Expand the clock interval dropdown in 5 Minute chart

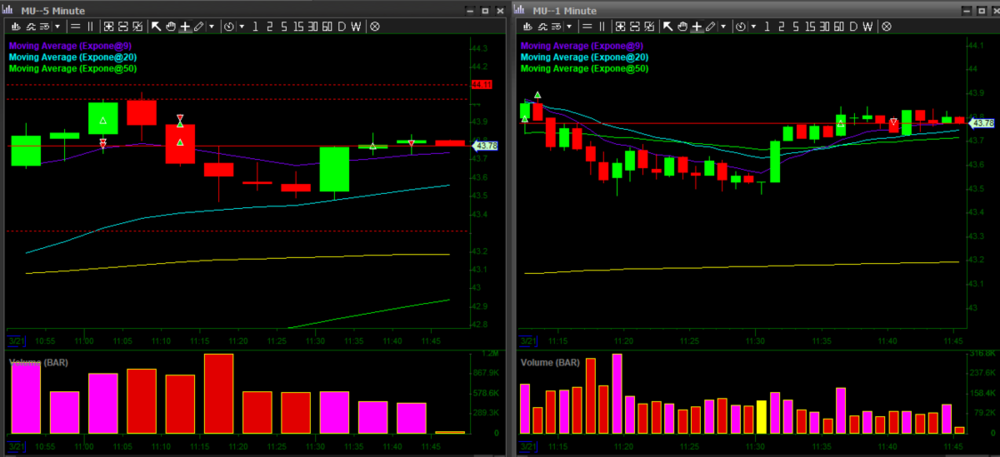point(242,26)
